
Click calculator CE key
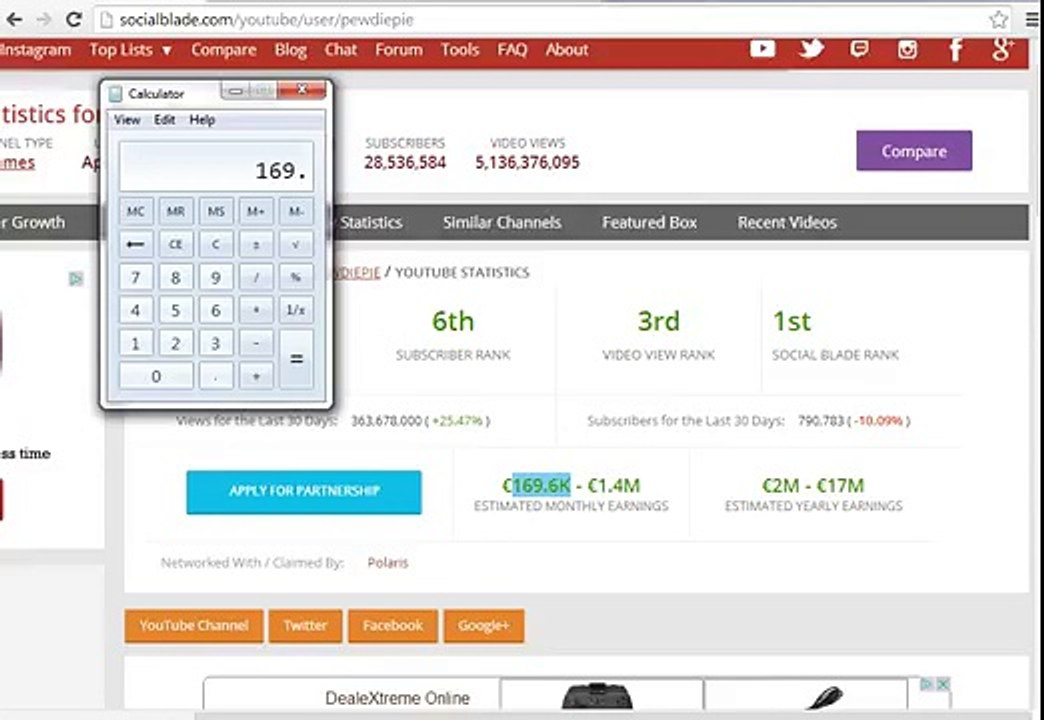click(176, 244)
